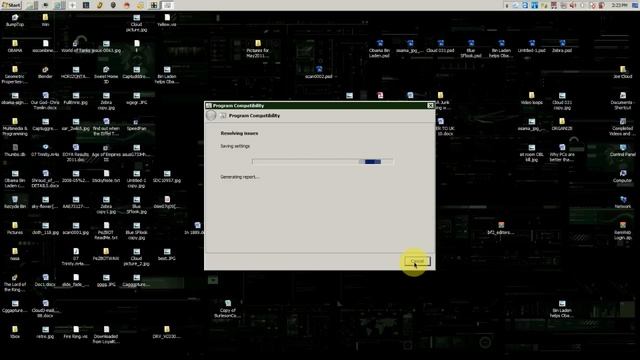Select the nasa folder icon
This screenshot has height=360, width=640.
tap(15, 255)
